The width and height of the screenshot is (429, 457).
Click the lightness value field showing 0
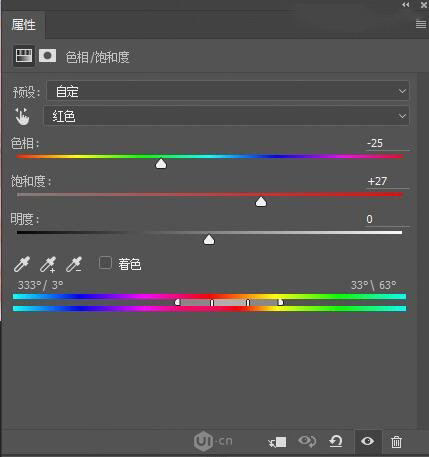[x=387, y=219]
